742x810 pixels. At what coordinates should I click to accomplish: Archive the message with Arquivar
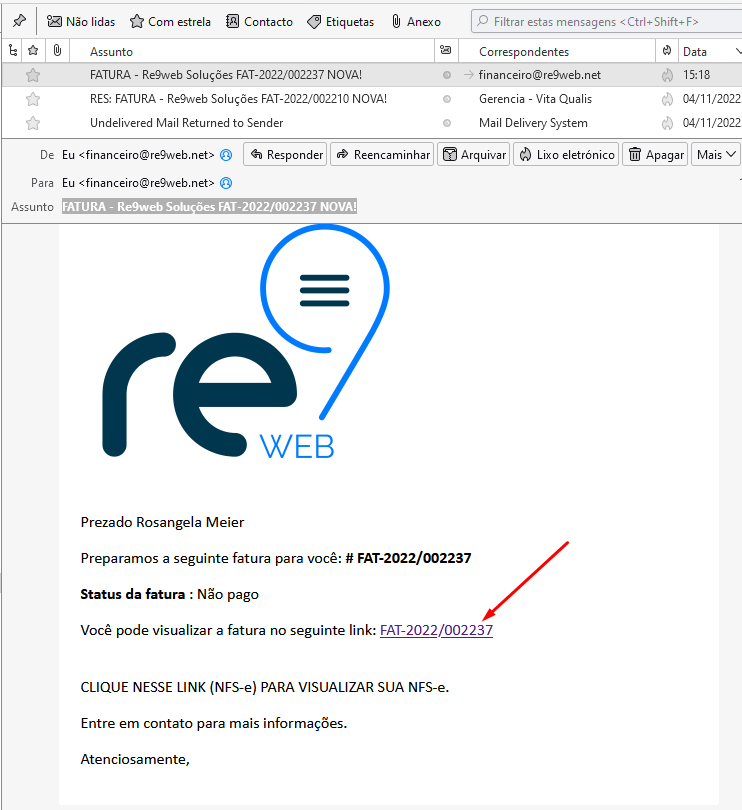(474, 154)
